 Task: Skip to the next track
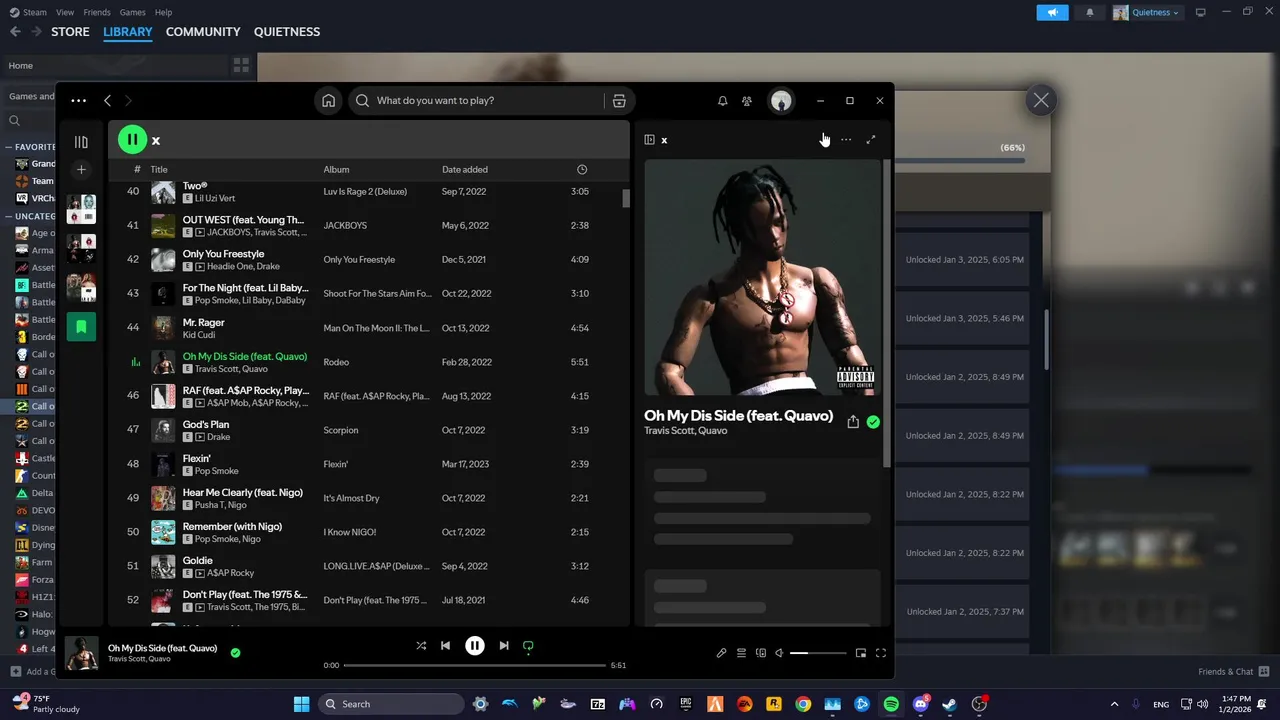click(x=504, y=646)
